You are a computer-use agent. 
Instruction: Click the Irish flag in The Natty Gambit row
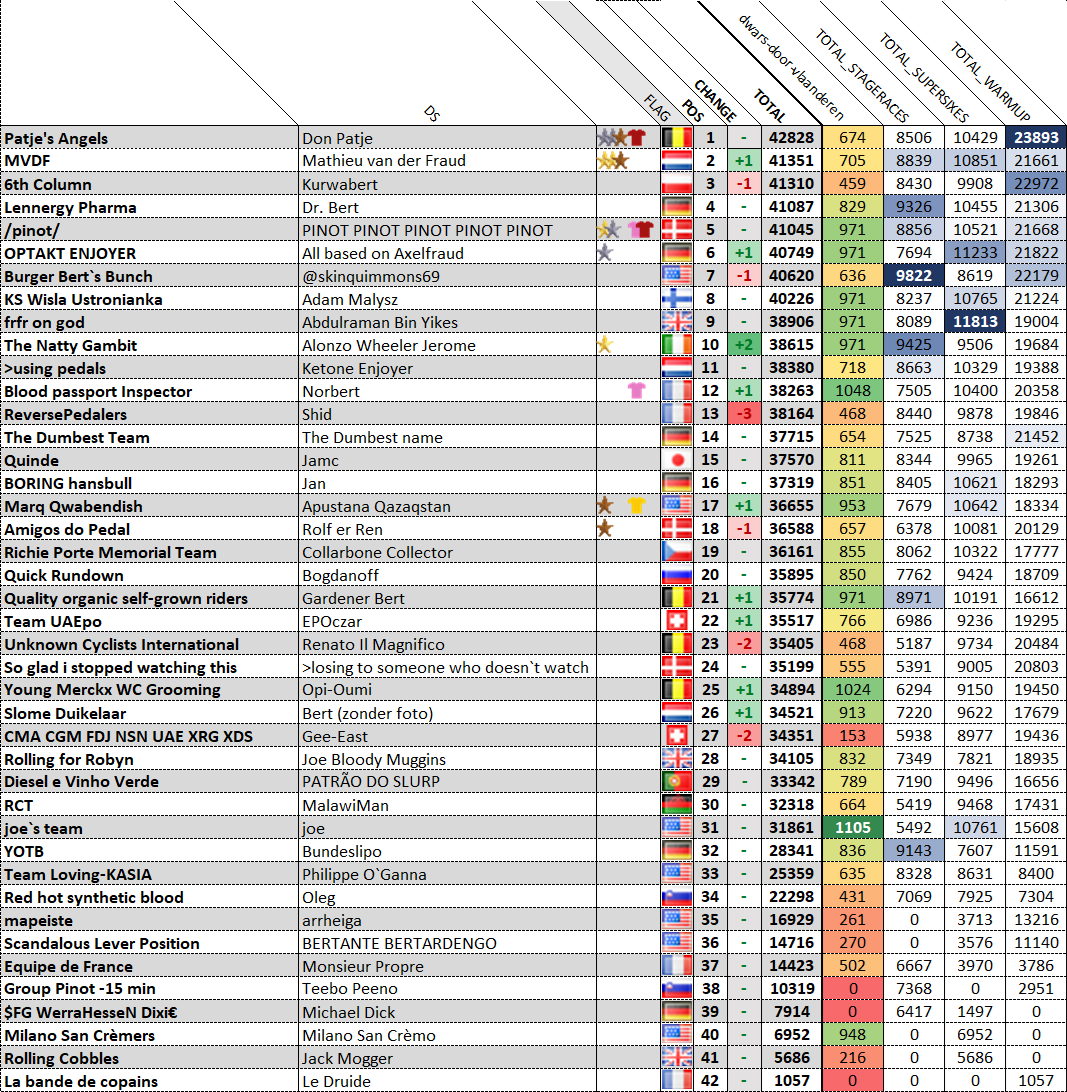pyautogui.click(x=677, y=344)
